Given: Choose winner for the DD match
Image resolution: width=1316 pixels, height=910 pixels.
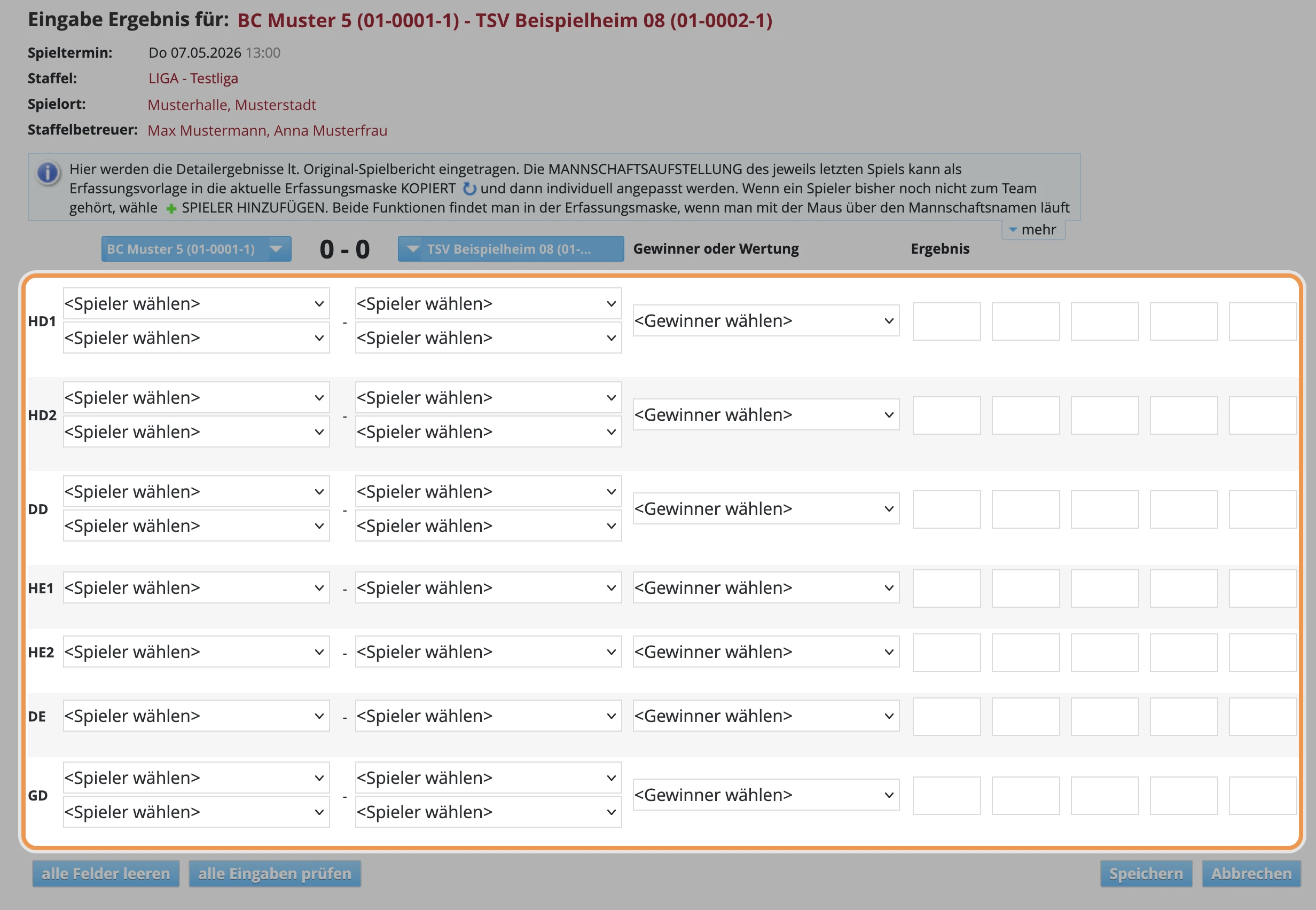Looking at the screenshot, I should pos(766,508).
